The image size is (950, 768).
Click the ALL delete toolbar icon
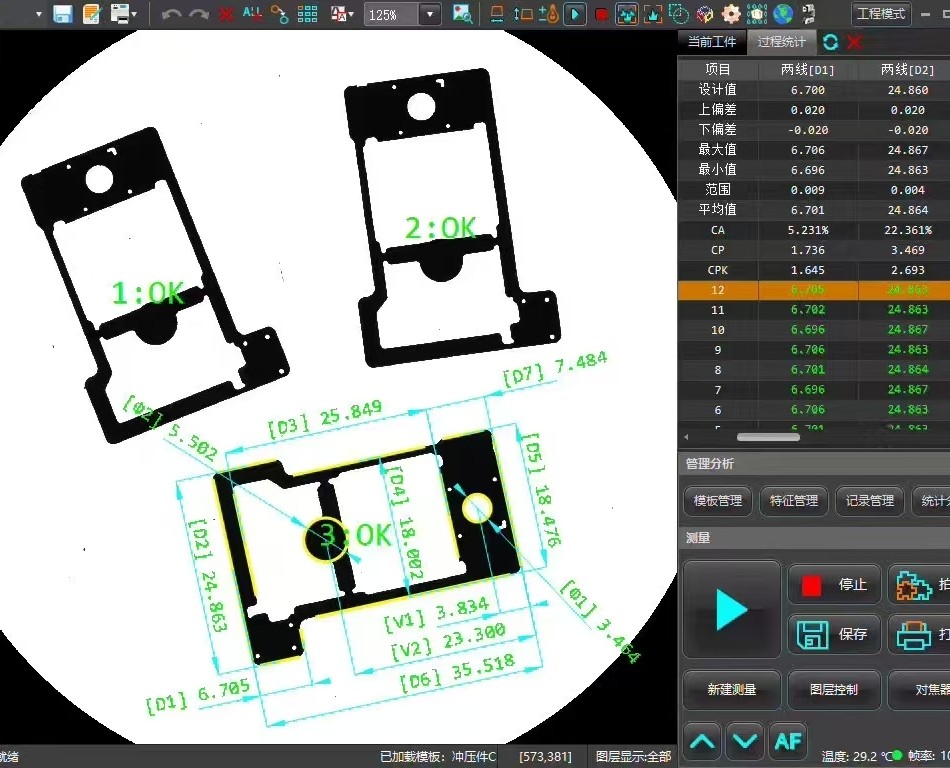click(x=252, y=14)
